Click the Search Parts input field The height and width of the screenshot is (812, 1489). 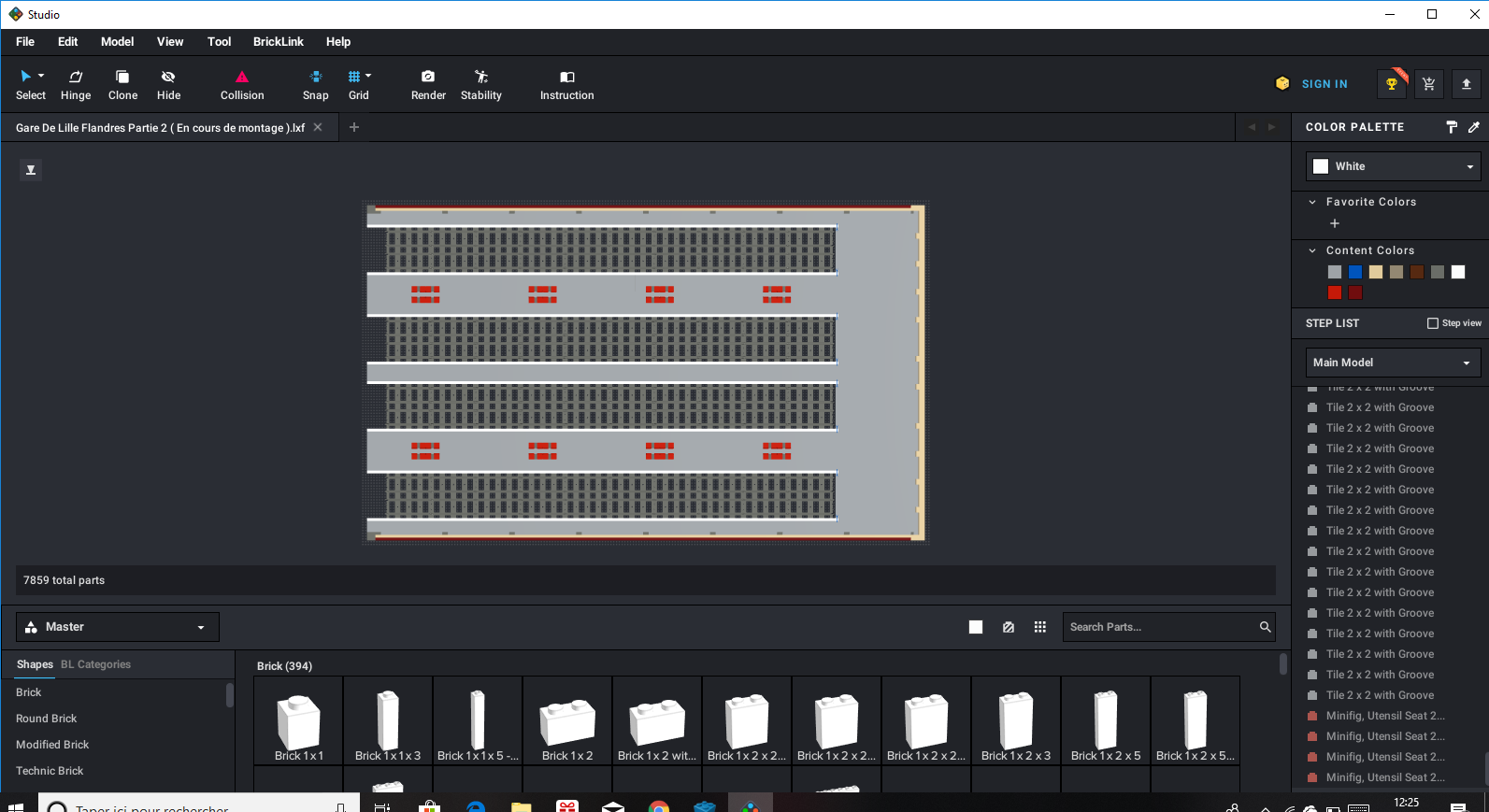coord(1159,627)
